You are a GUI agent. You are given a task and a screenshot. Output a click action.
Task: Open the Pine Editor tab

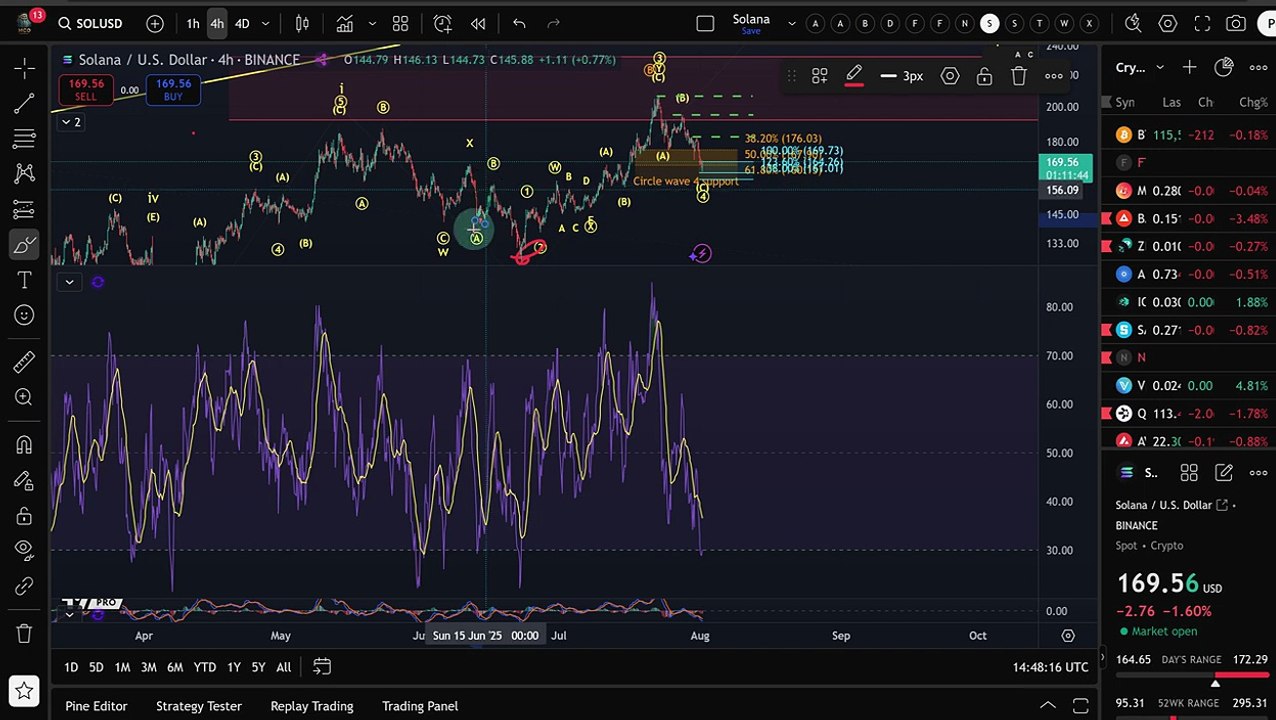[96, 706]
